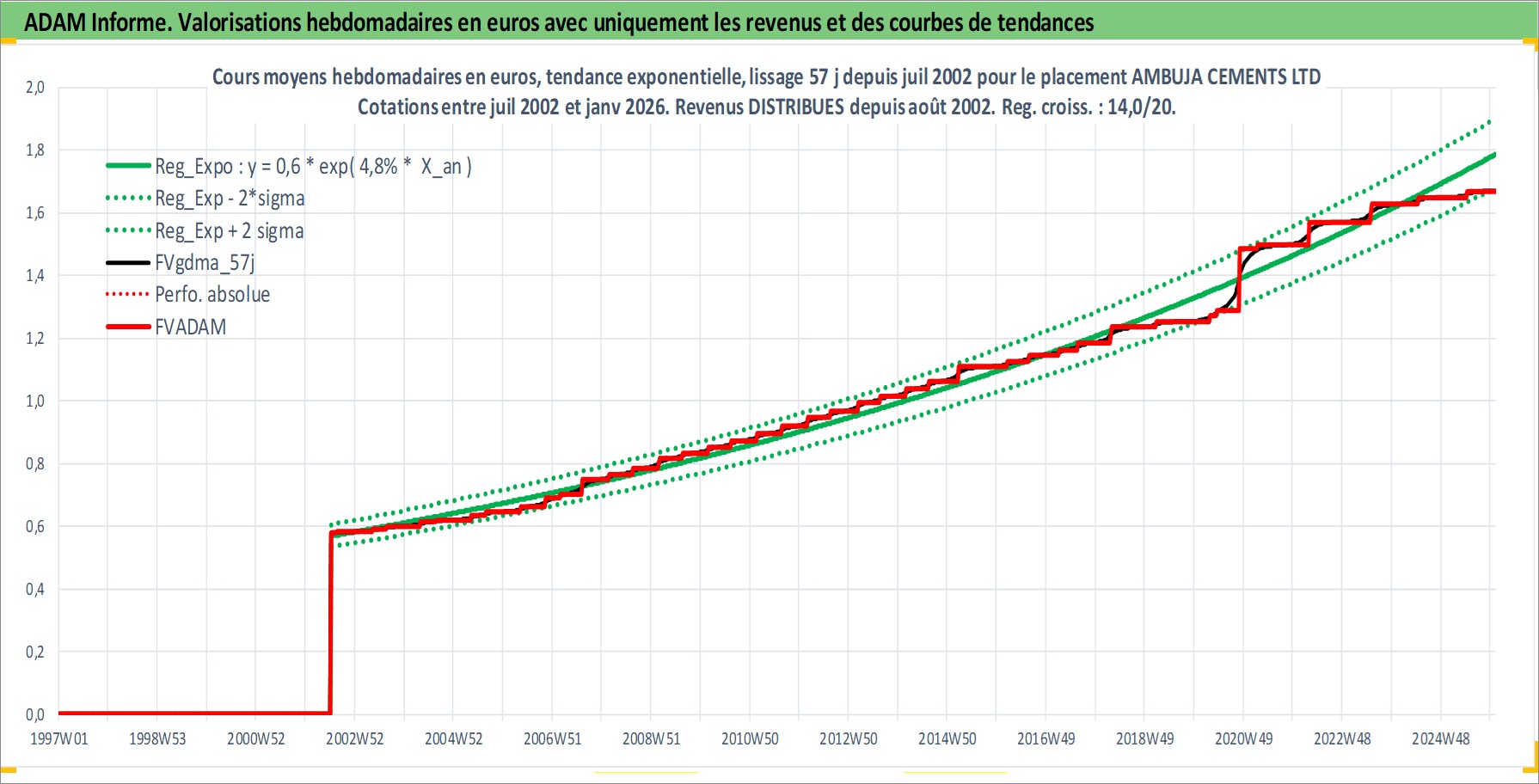Click the red line swatch beside FVADAM
Viewport: 1539px width, 784px height.
128,328
